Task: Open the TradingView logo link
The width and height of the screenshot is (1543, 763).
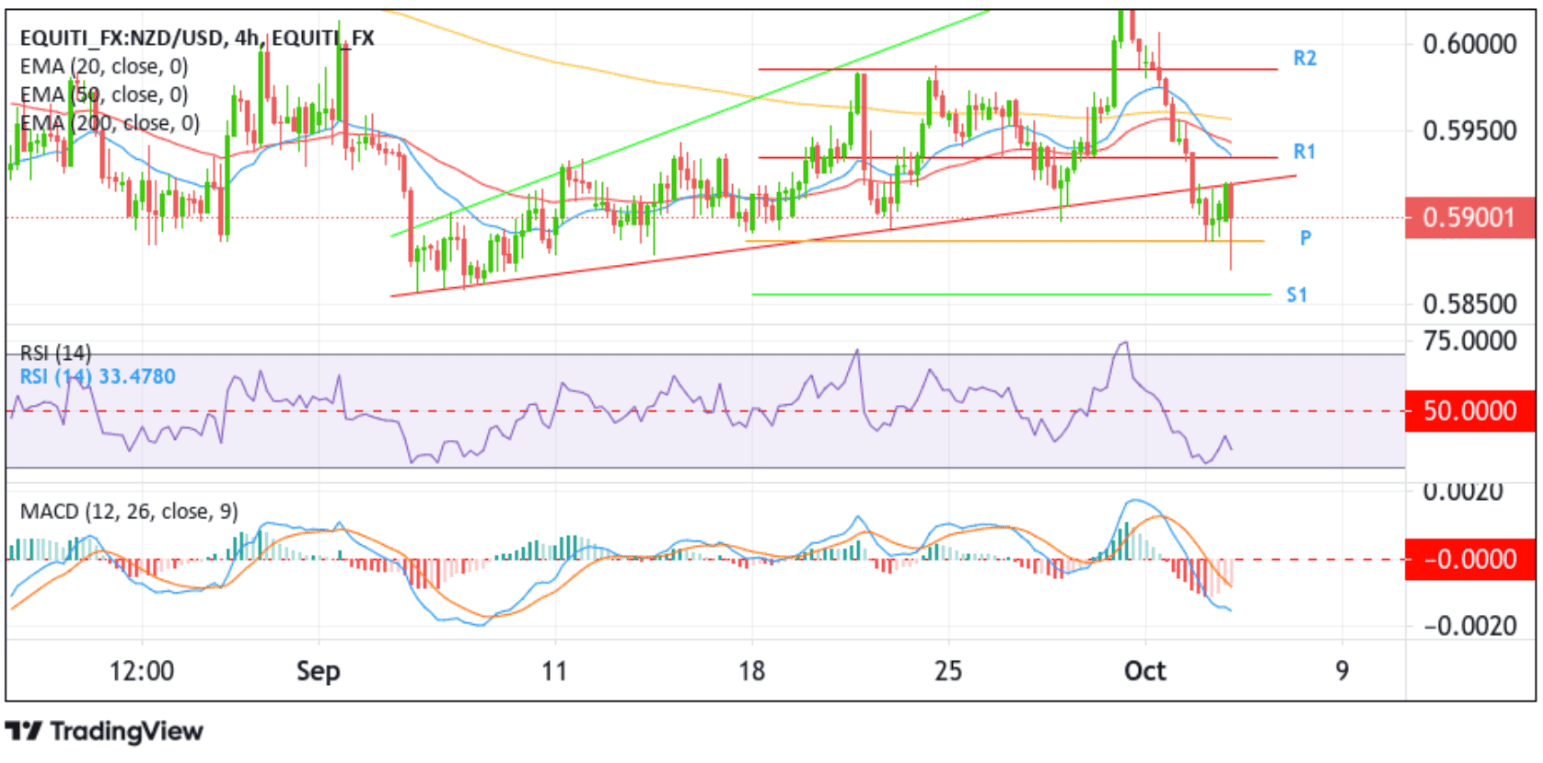Action: pyautogui.click(x=104, y=732)
